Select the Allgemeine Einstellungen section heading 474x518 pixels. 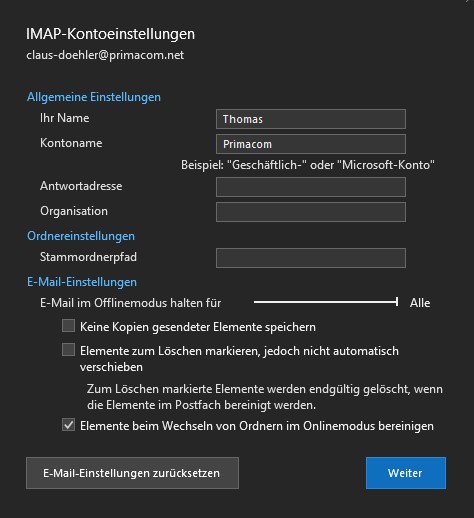coord(94,97)
